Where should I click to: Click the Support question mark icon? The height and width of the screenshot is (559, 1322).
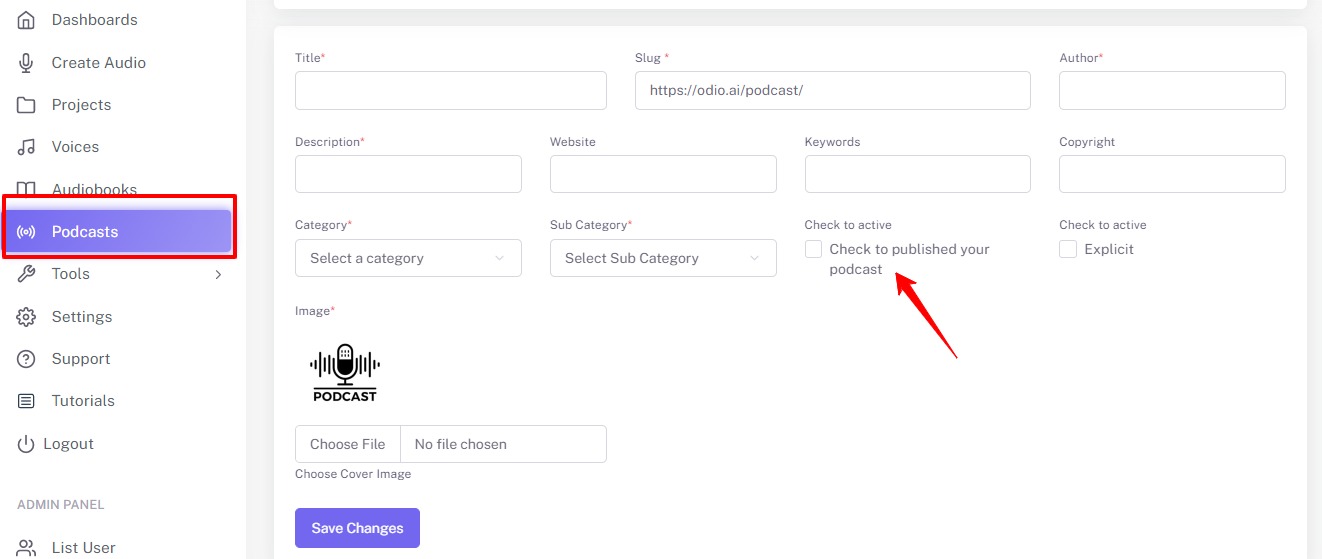pos(27,359)
